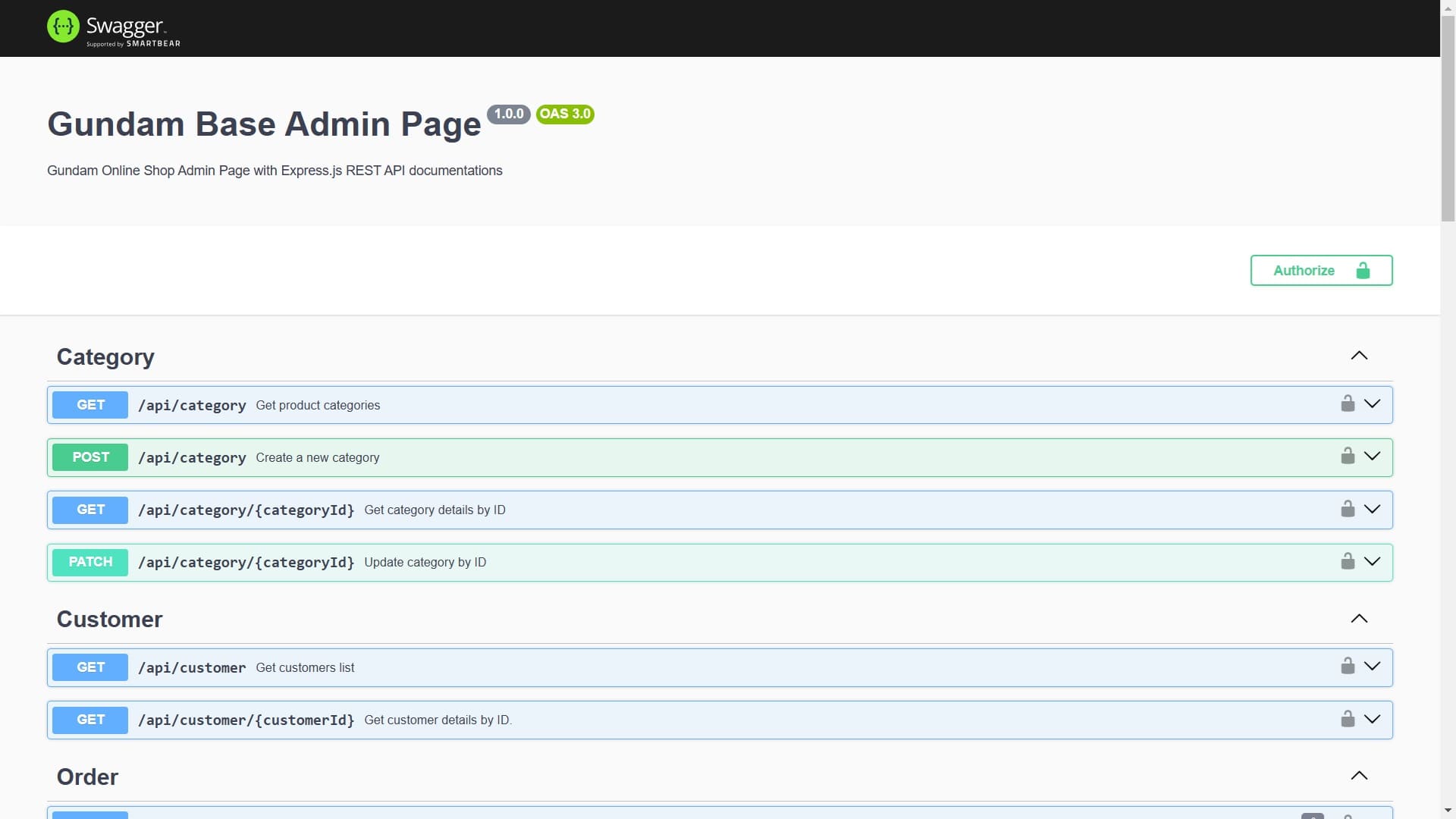This screenshot has width=1456, height=819.
Task: Click lock icon on Get customer details row
Action: [x=1348, y=719]
